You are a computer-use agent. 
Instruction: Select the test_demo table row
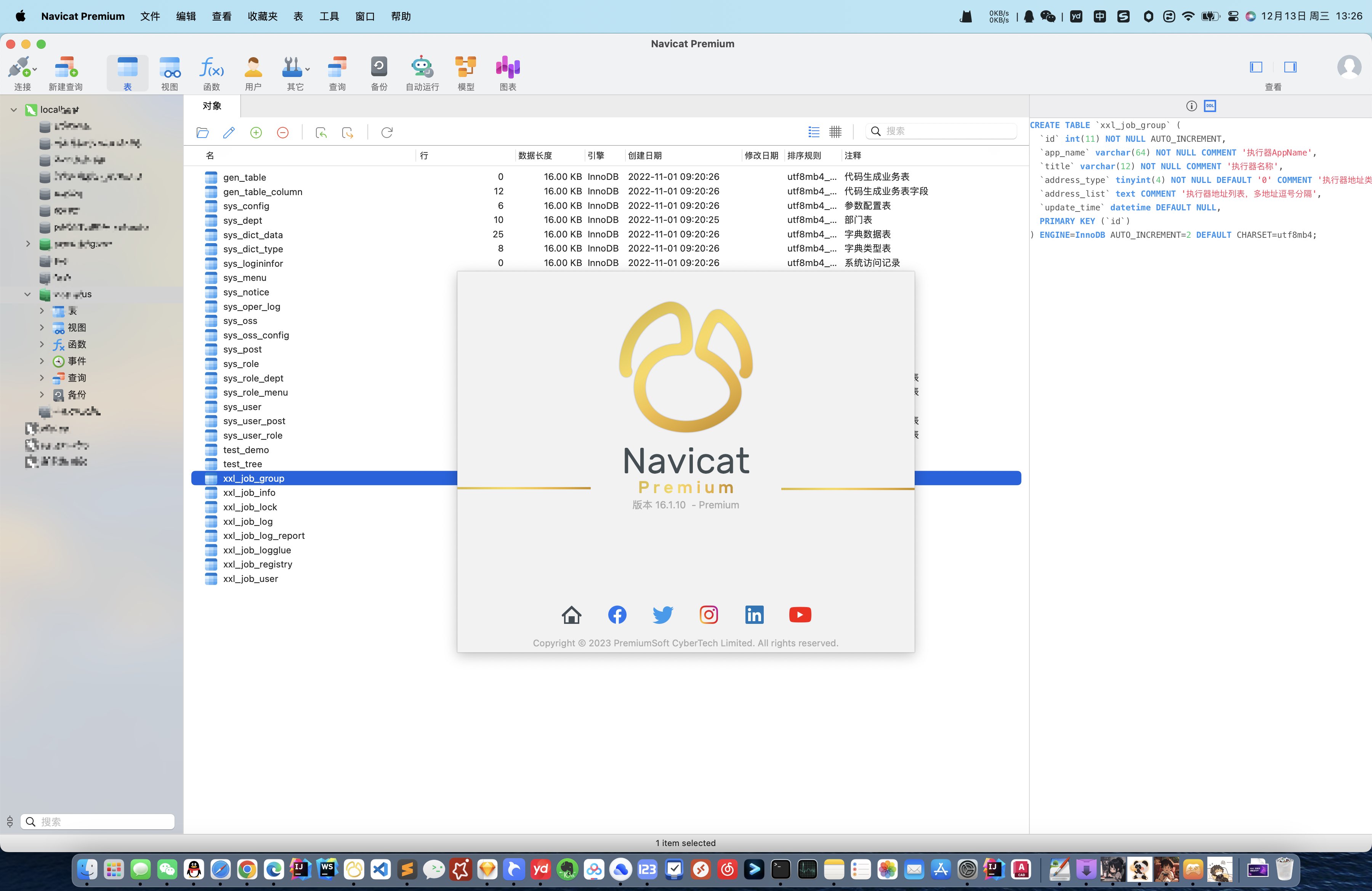[x=606, y=450]
